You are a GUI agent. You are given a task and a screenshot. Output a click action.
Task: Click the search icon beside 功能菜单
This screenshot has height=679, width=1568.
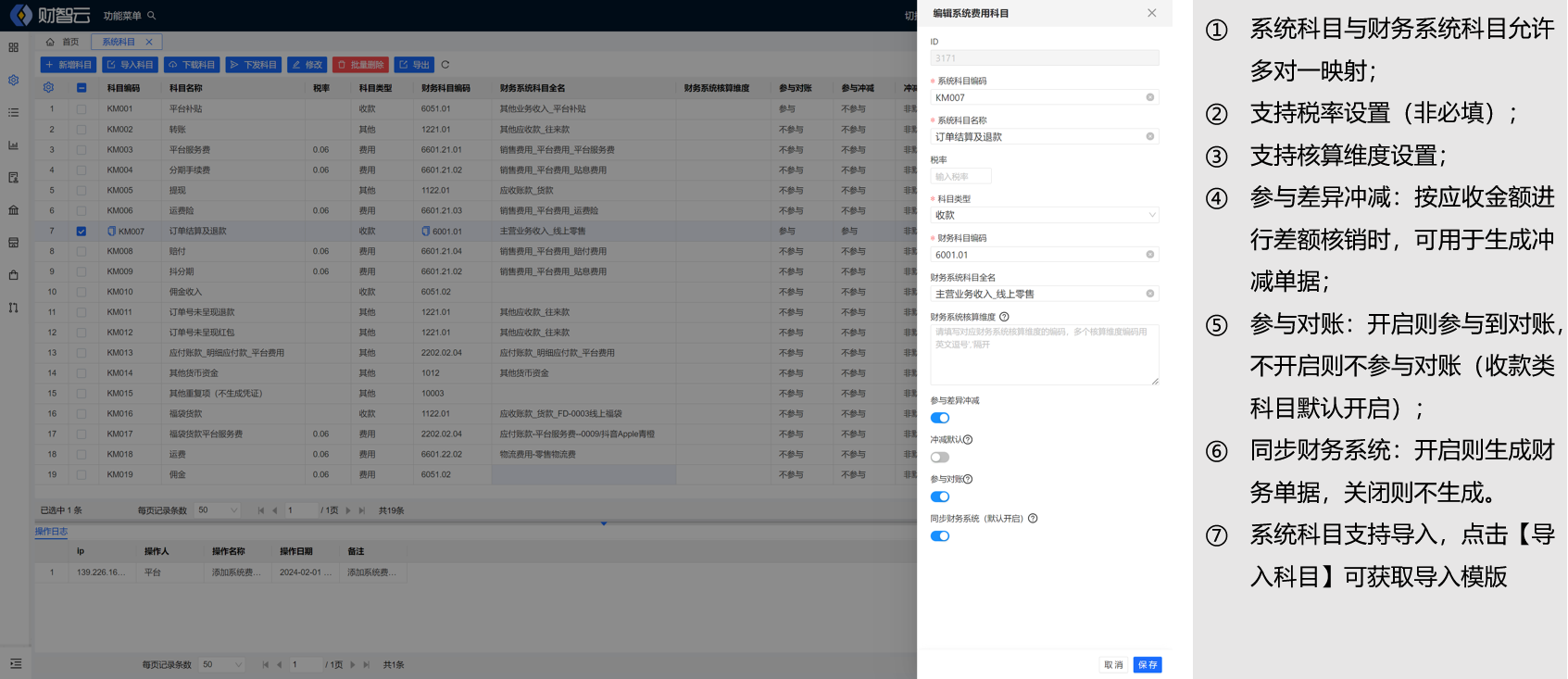[x=152, y=16]
